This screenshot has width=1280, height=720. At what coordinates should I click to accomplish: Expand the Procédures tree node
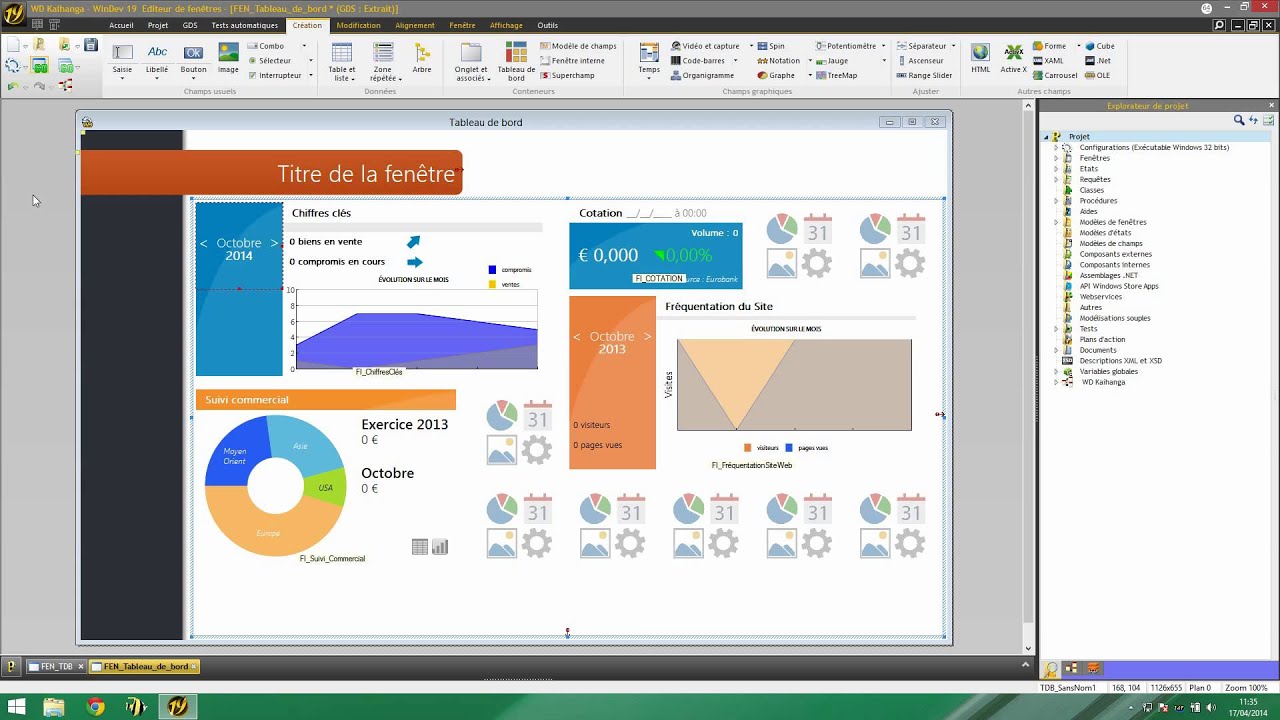coord(1056,201)
